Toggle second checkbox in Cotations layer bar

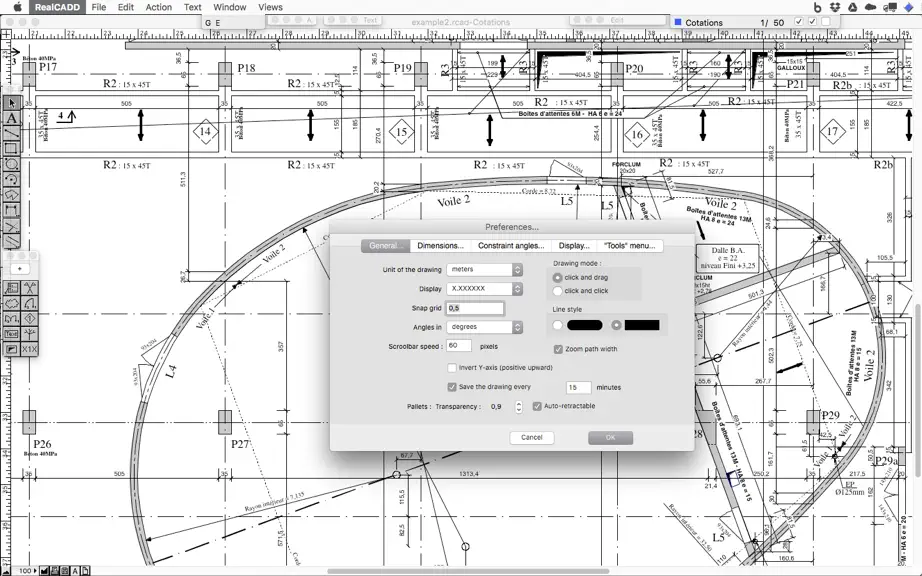[x=813, y=22]
